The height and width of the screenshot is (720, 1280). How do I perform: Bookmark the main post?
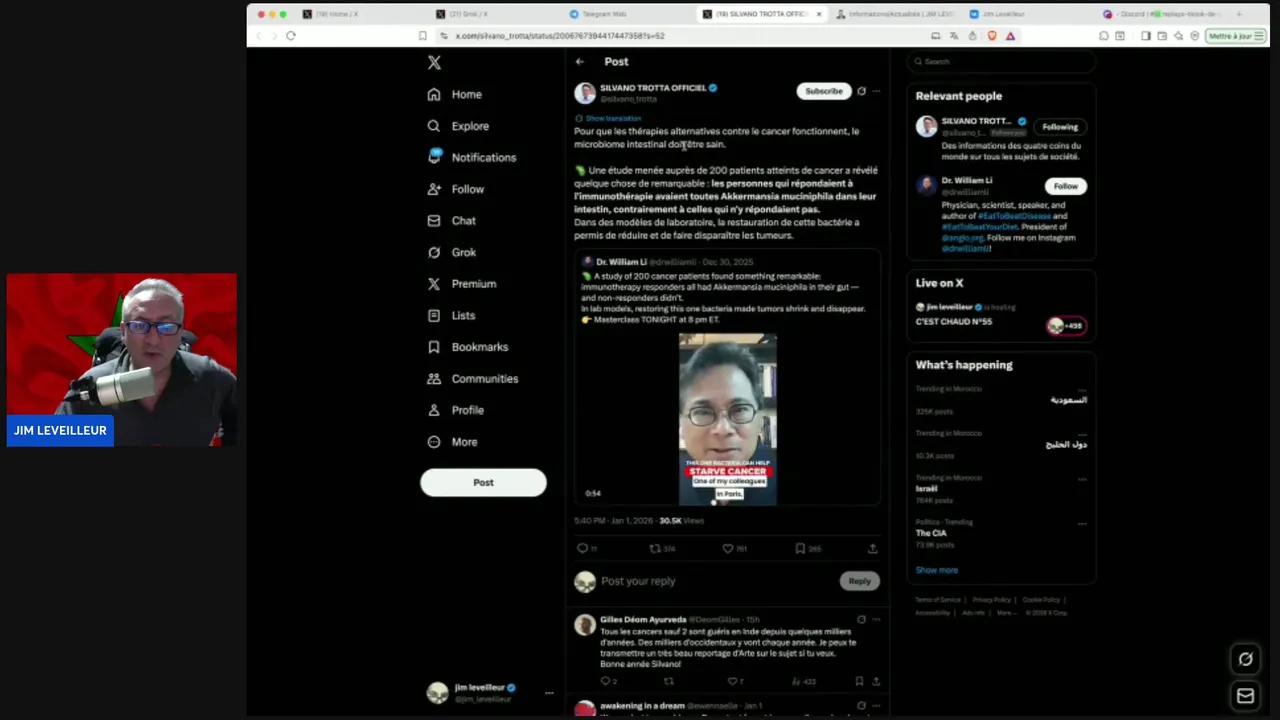(800, 548)
